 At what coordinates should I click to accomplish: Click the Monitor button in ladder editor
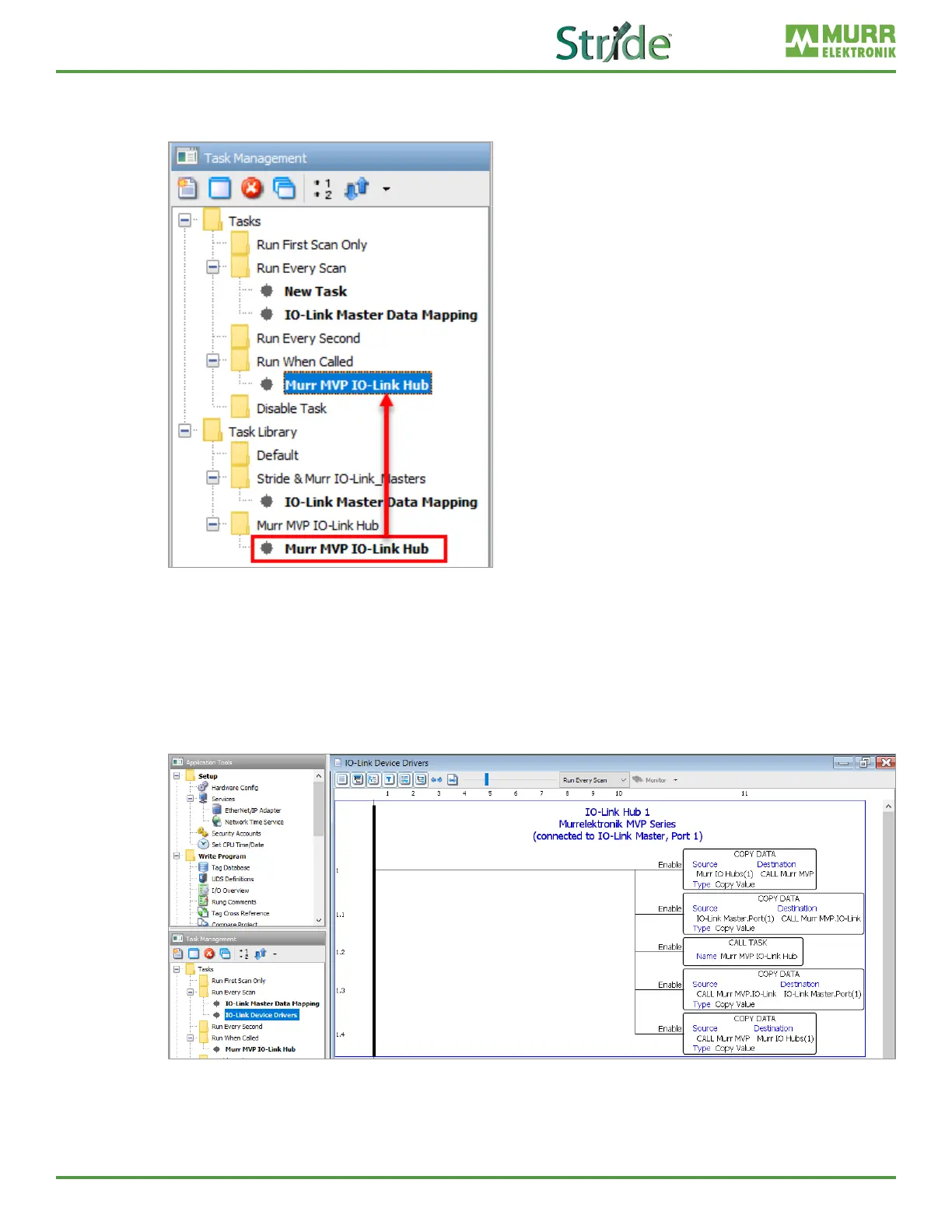pyautogui.click(x=649, y=779)
